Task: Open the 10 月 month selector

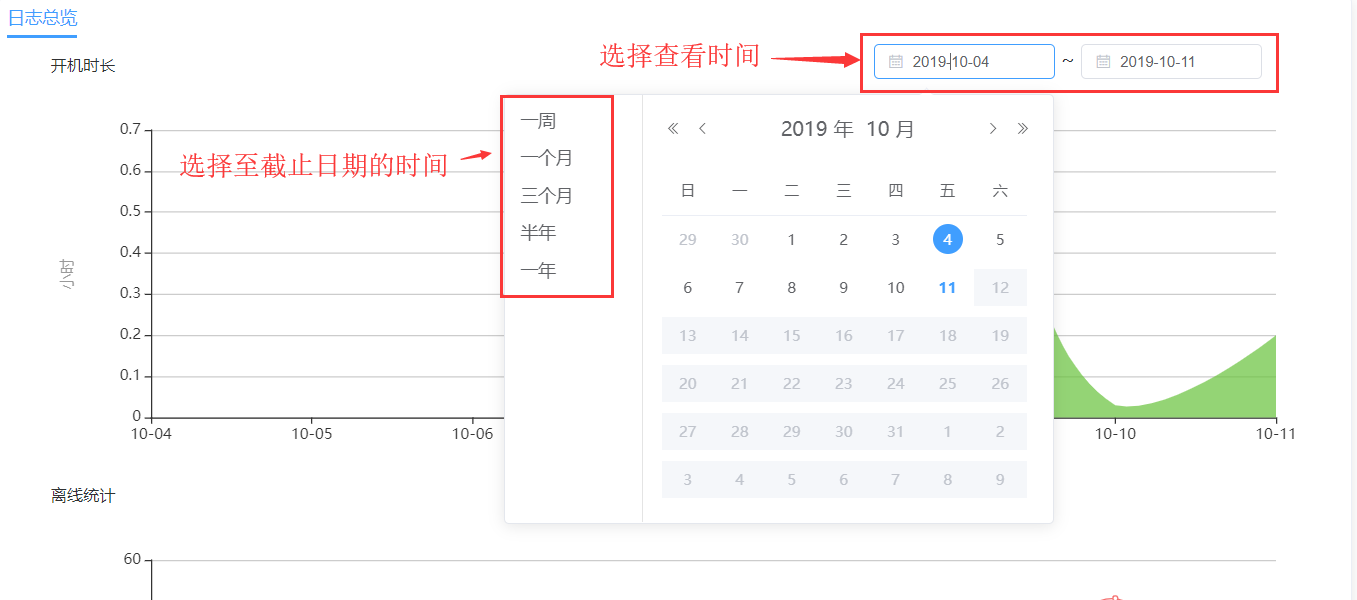Action: tap(890, 129)
